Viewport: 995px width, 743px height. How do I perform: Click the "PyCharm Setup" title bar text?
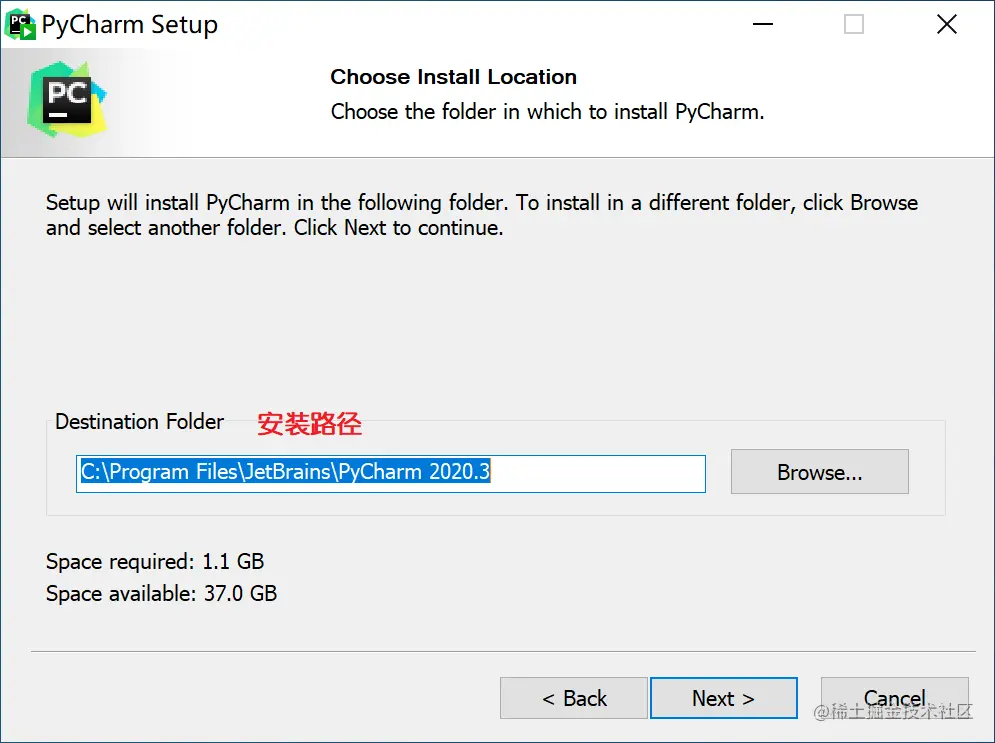(129, 25)
